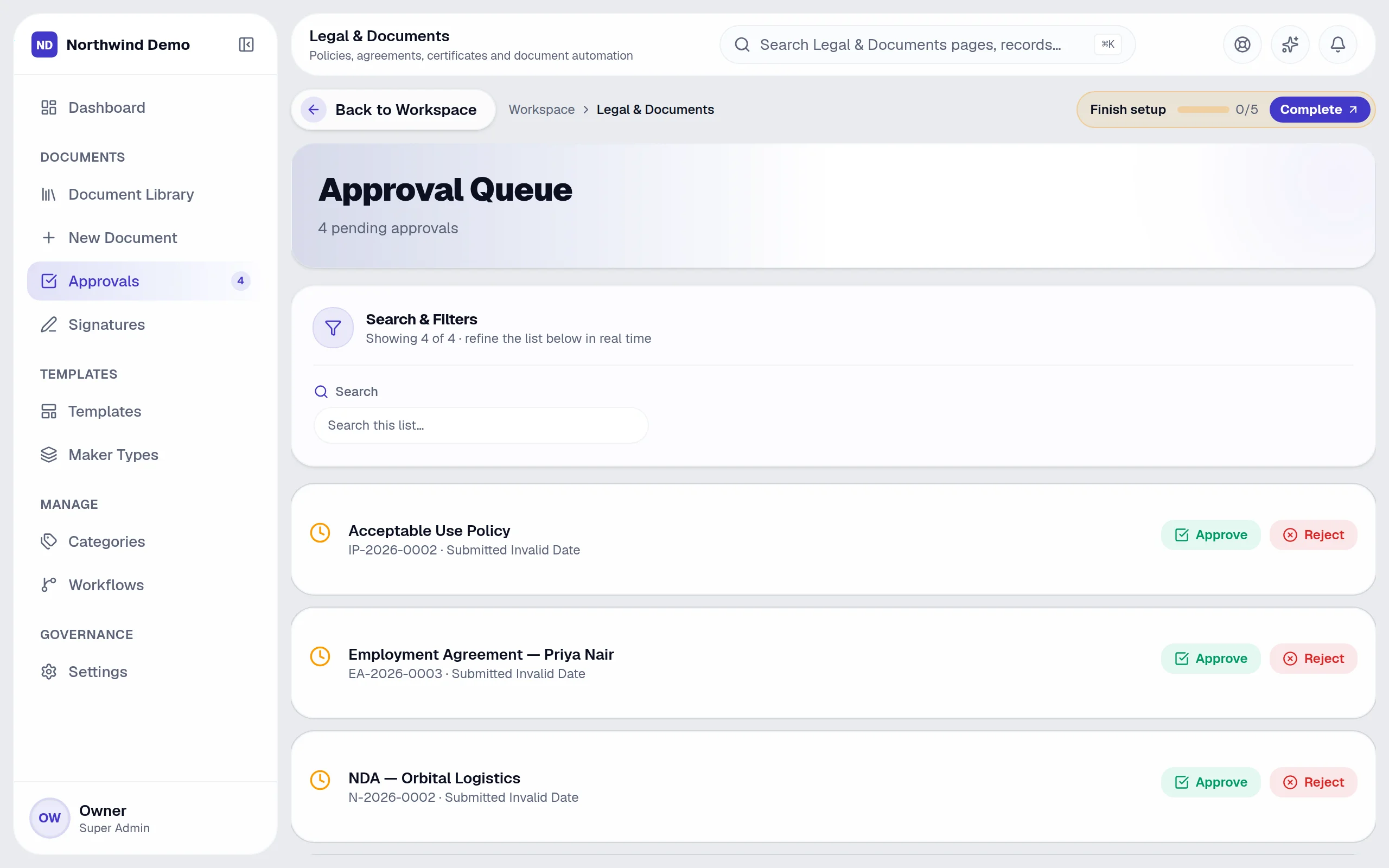Click the Finish setup progress bar
This screenshot has height=868, width=1389.
[x=1202, y=109]
